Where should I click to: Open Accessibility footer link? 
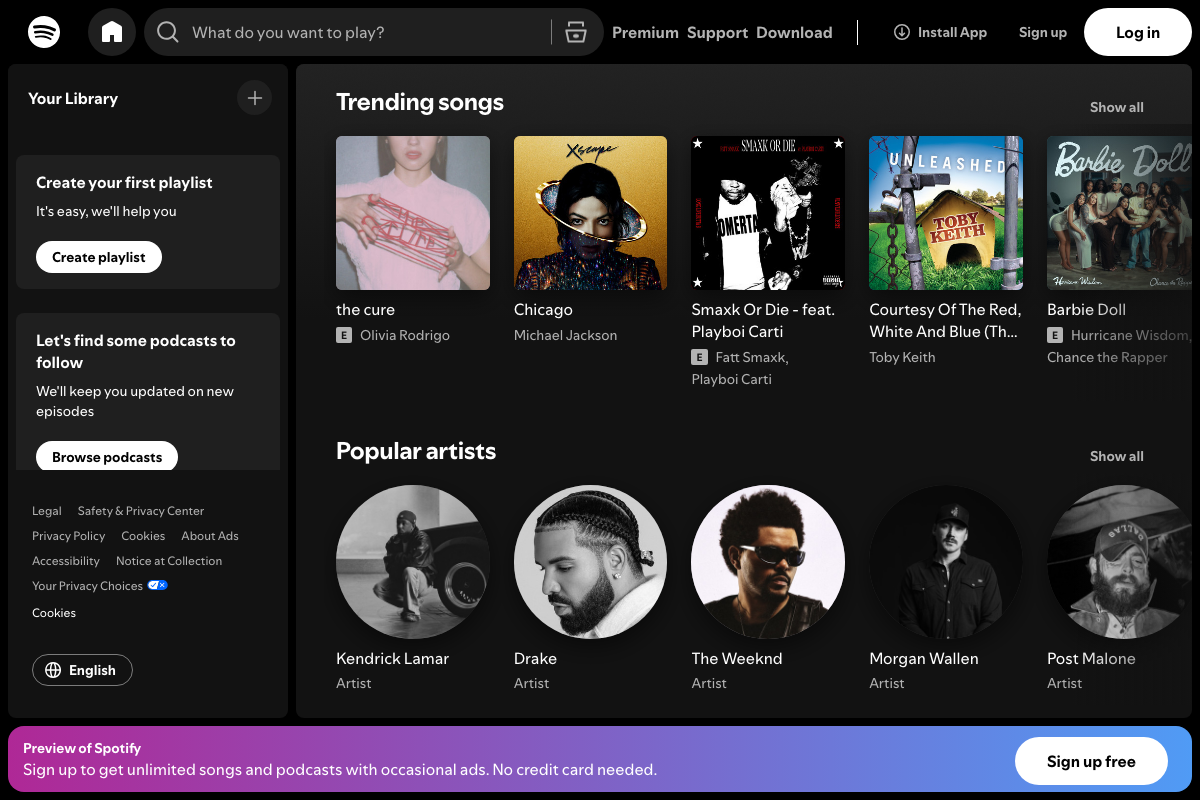click(66, 561)
